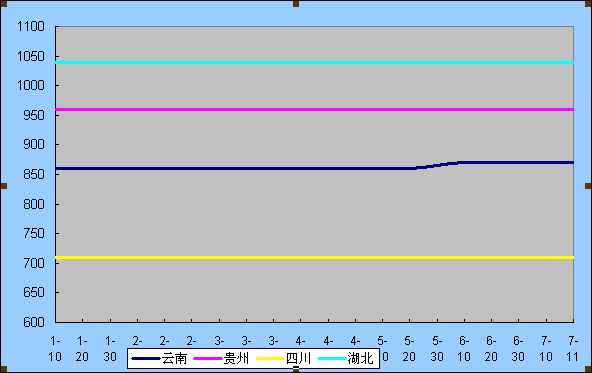Select the top center resize handle

(296, 4)
